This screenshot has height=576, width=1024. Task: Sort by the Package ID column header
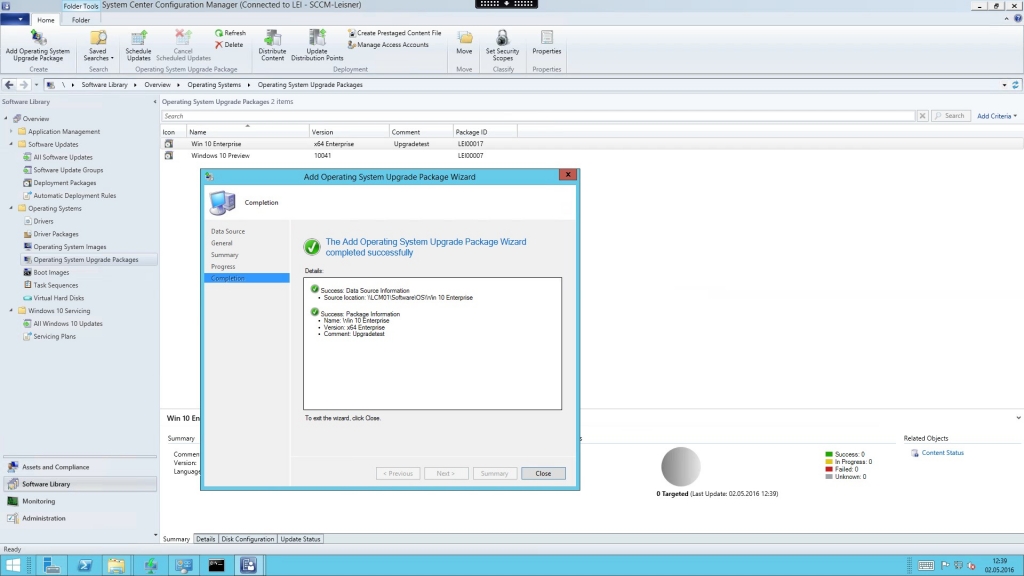485,132
